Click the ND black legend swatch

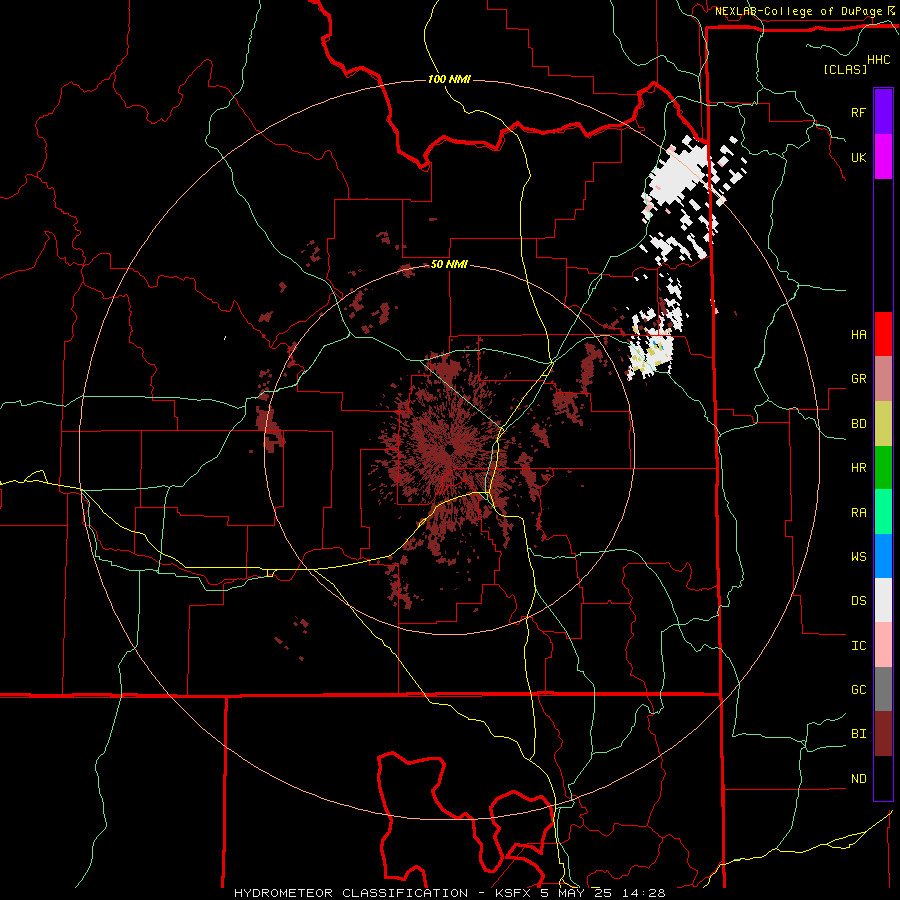pyautogui.click(x=883, y=778)
